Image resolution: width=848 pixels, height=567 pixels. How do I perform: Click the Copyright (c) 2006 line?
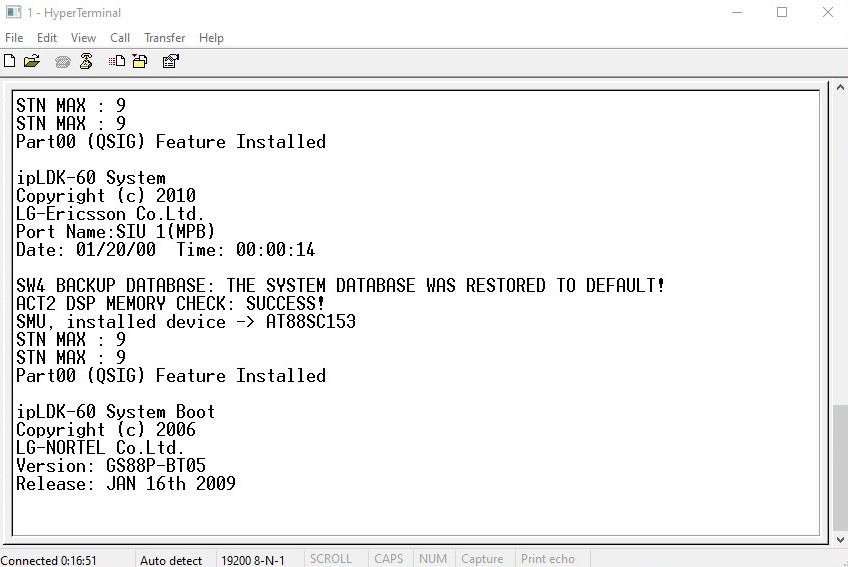[105, 430]
